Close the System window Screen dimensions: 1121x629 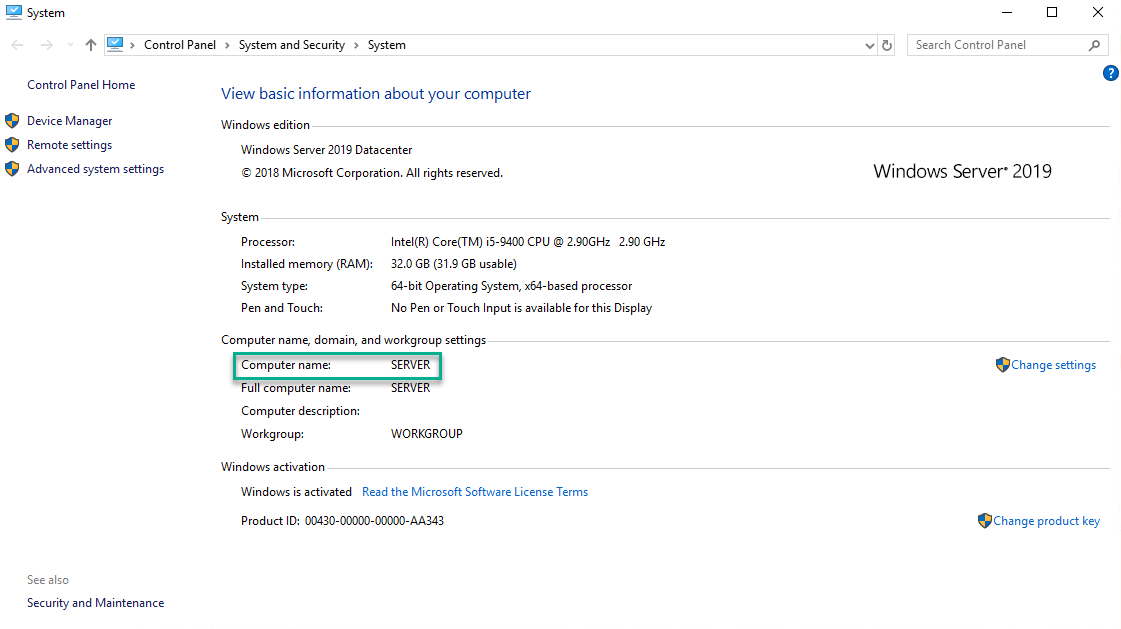point(1097,12)
